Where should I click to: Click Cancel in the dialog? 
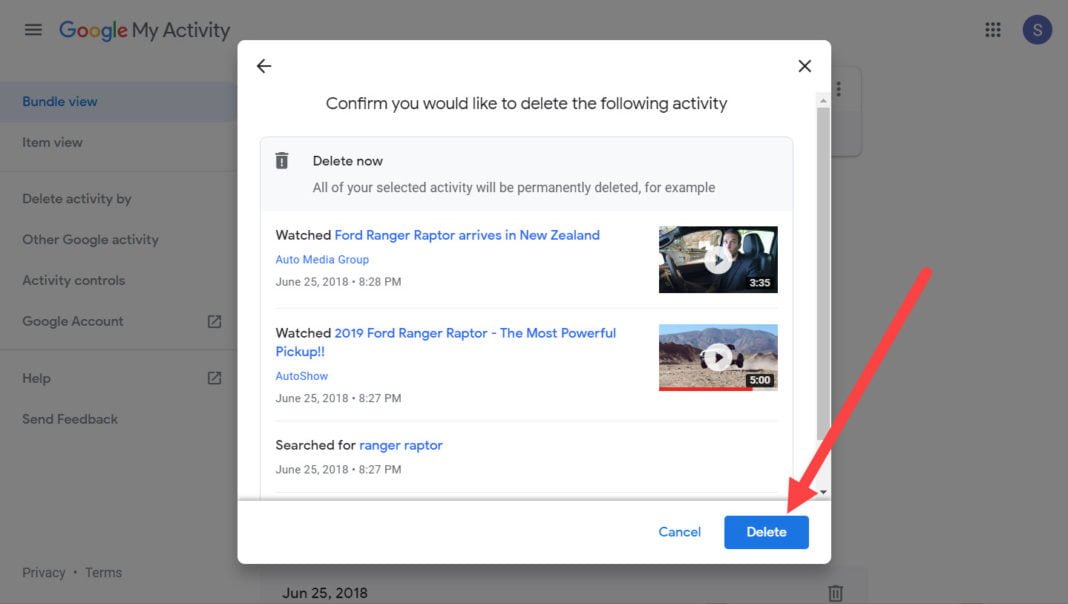click(679, 532)
